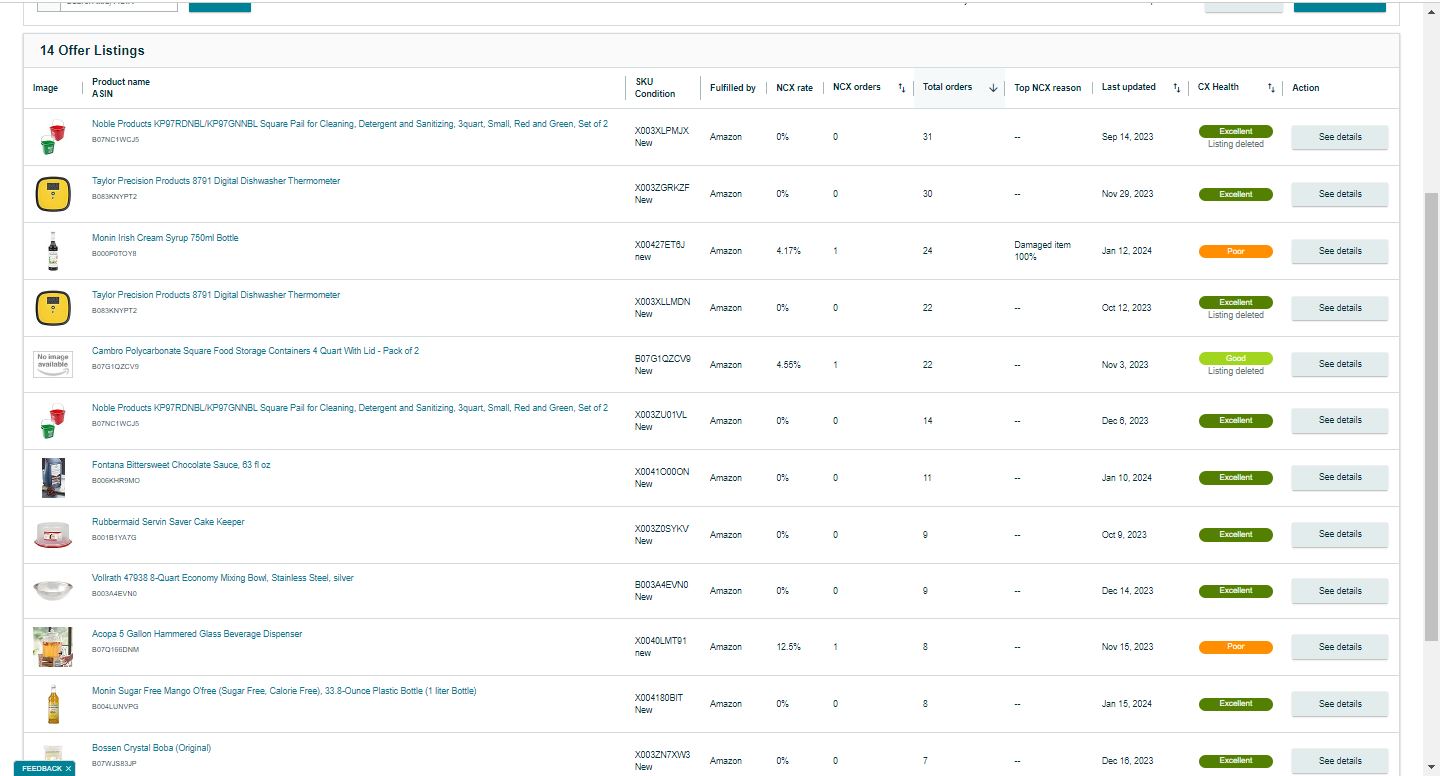The image size is (1440, 776).
Task: Sort listings by CX Health
Action: pos(1271,88)
